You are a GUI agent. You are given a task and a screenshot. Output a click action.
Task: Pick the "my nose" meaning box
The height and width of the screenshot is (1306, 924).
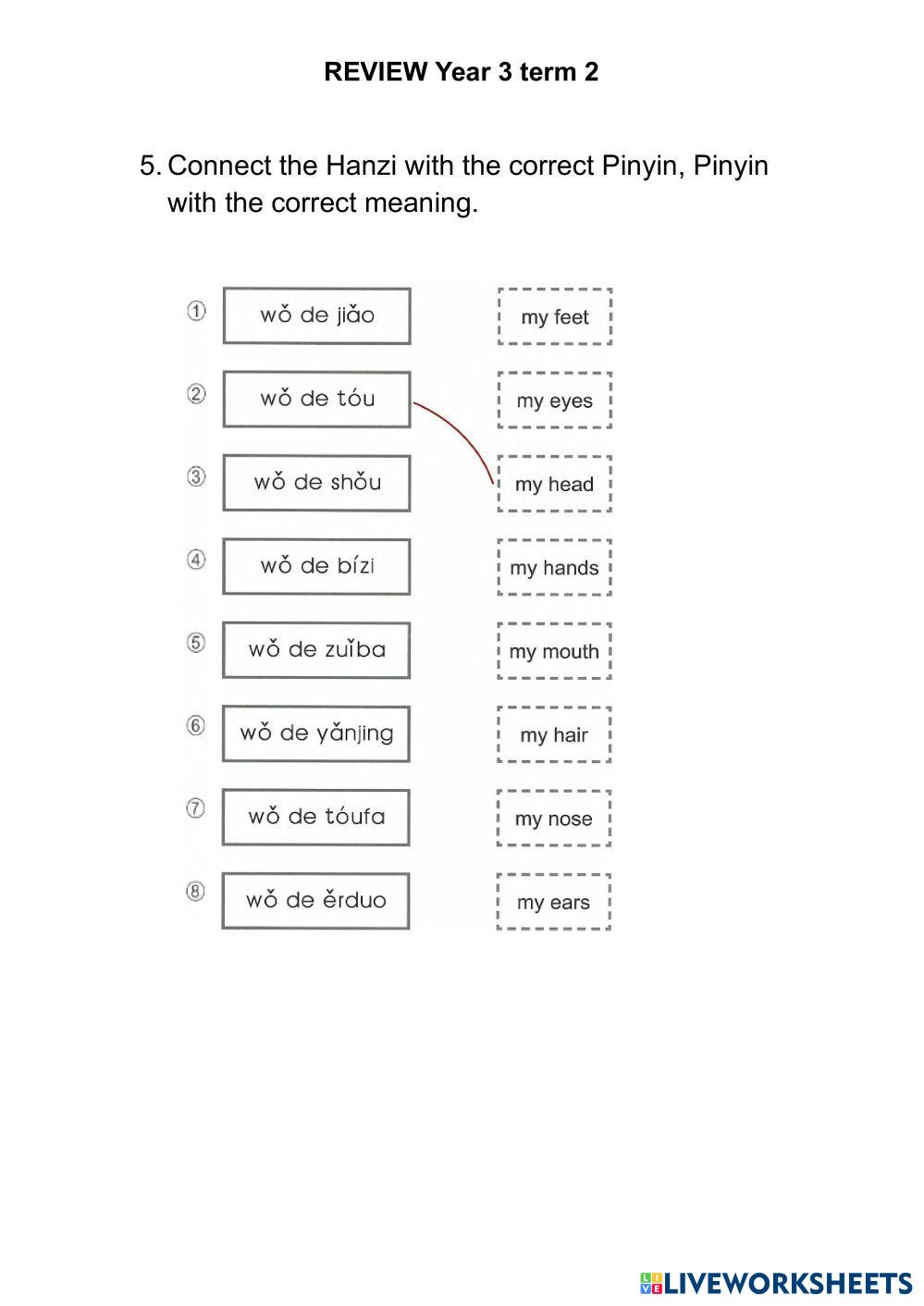(555, 819)
